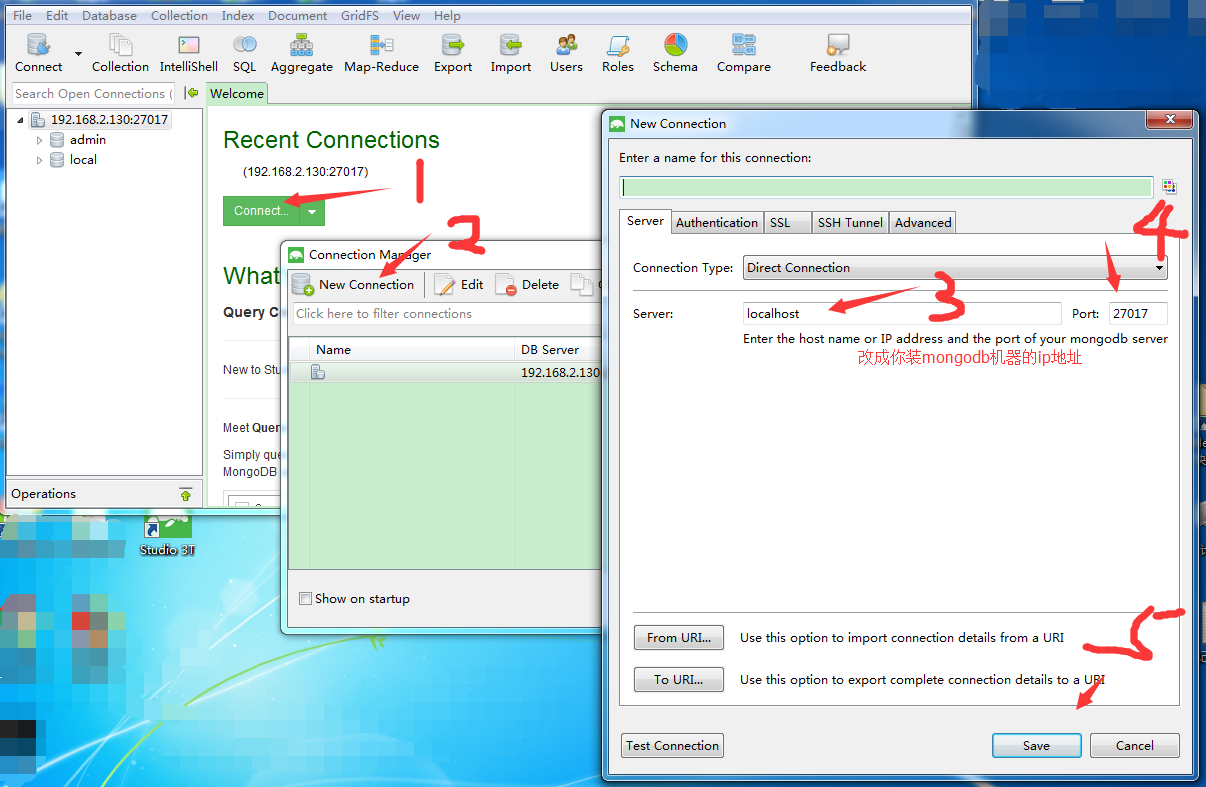Open the File menu
The width and height of the screenshot is (1206, 787).
22,16
